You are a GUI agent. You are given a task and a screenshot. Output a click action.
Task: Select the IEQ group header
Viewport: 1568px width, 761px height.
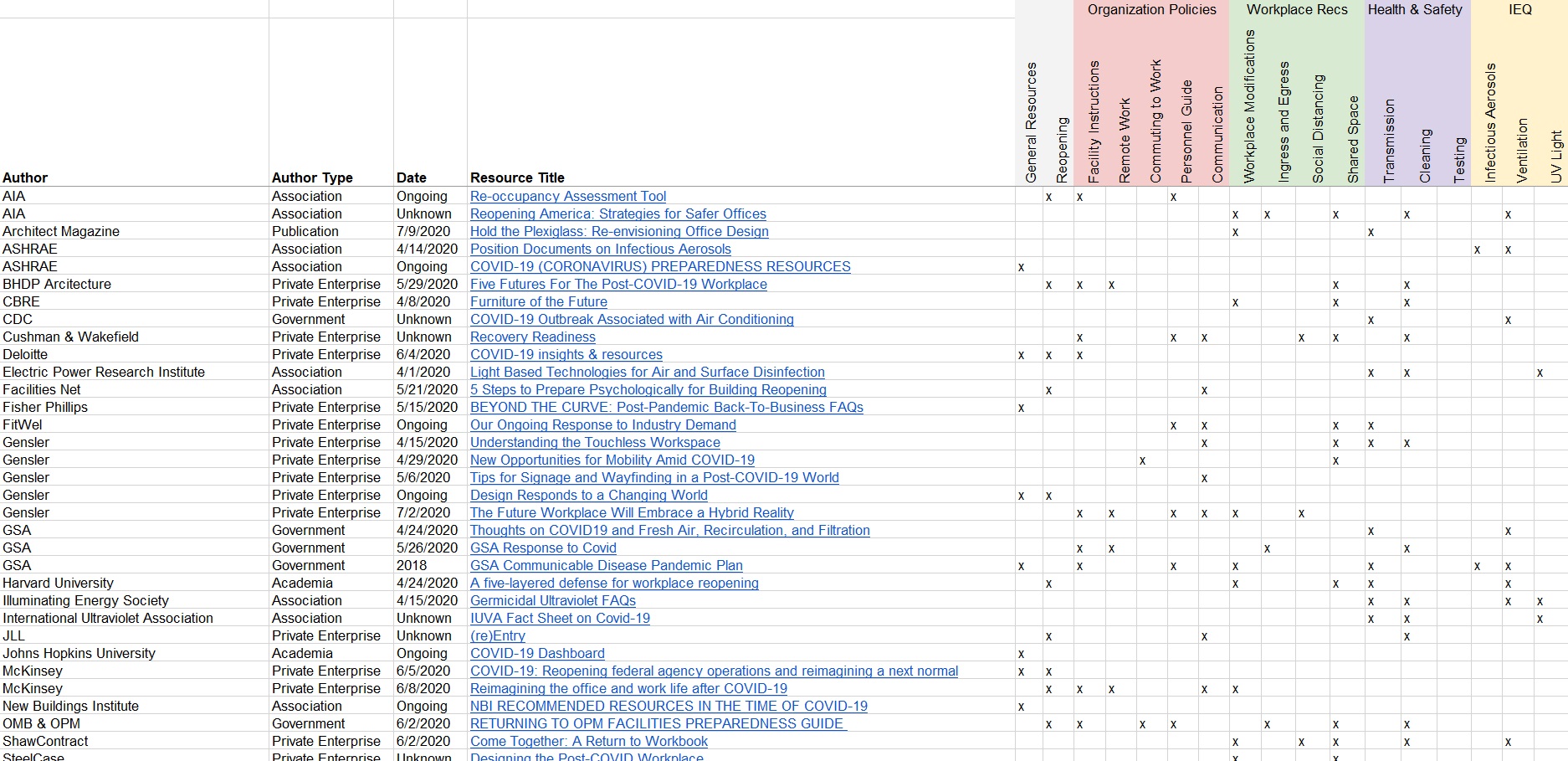pyautogui.click(x=1519, y=9)
